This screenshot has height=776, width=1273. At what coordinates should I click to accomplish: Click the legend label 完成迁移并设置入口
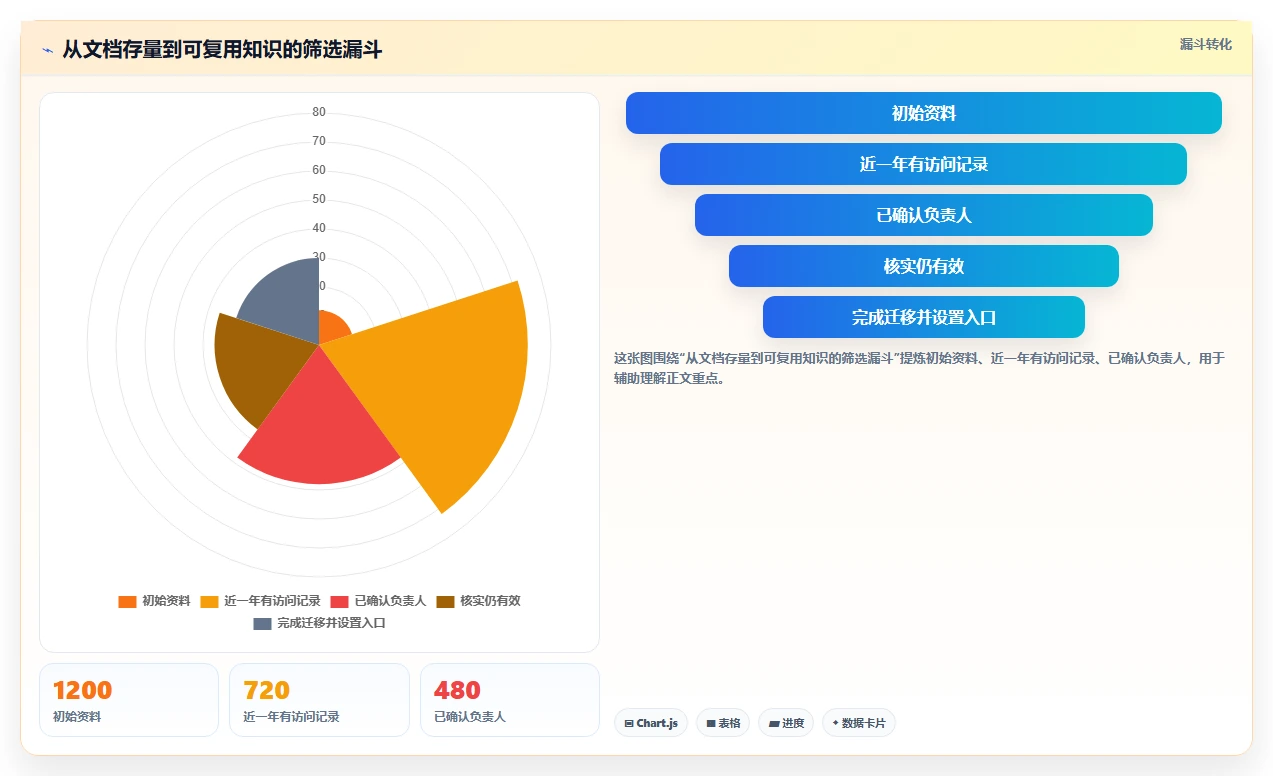[331, 623]
